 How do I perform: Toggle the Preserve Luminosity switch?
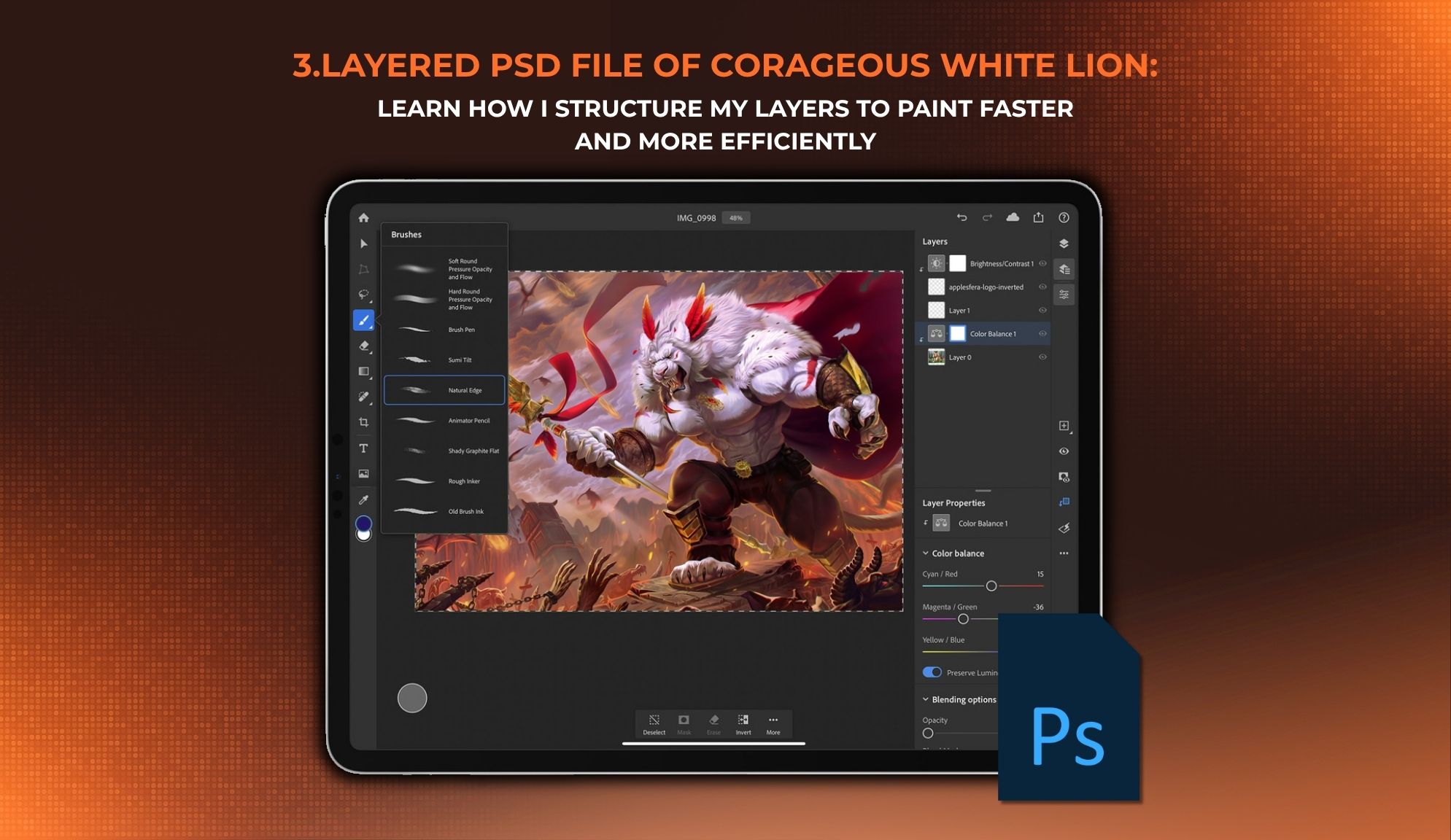click(932, 672)
